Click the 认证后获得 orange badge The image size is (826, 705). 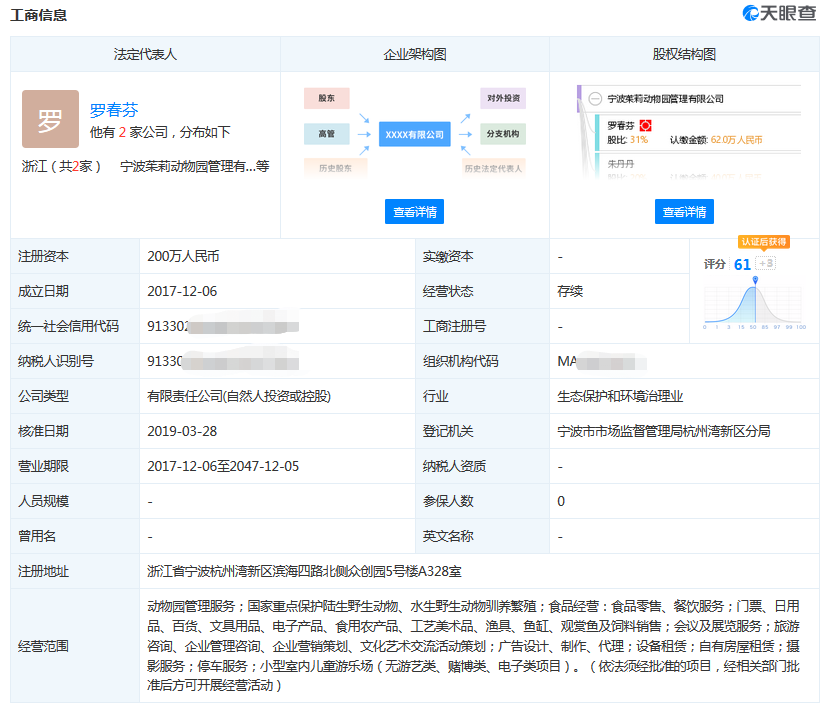tap(764, 242)
